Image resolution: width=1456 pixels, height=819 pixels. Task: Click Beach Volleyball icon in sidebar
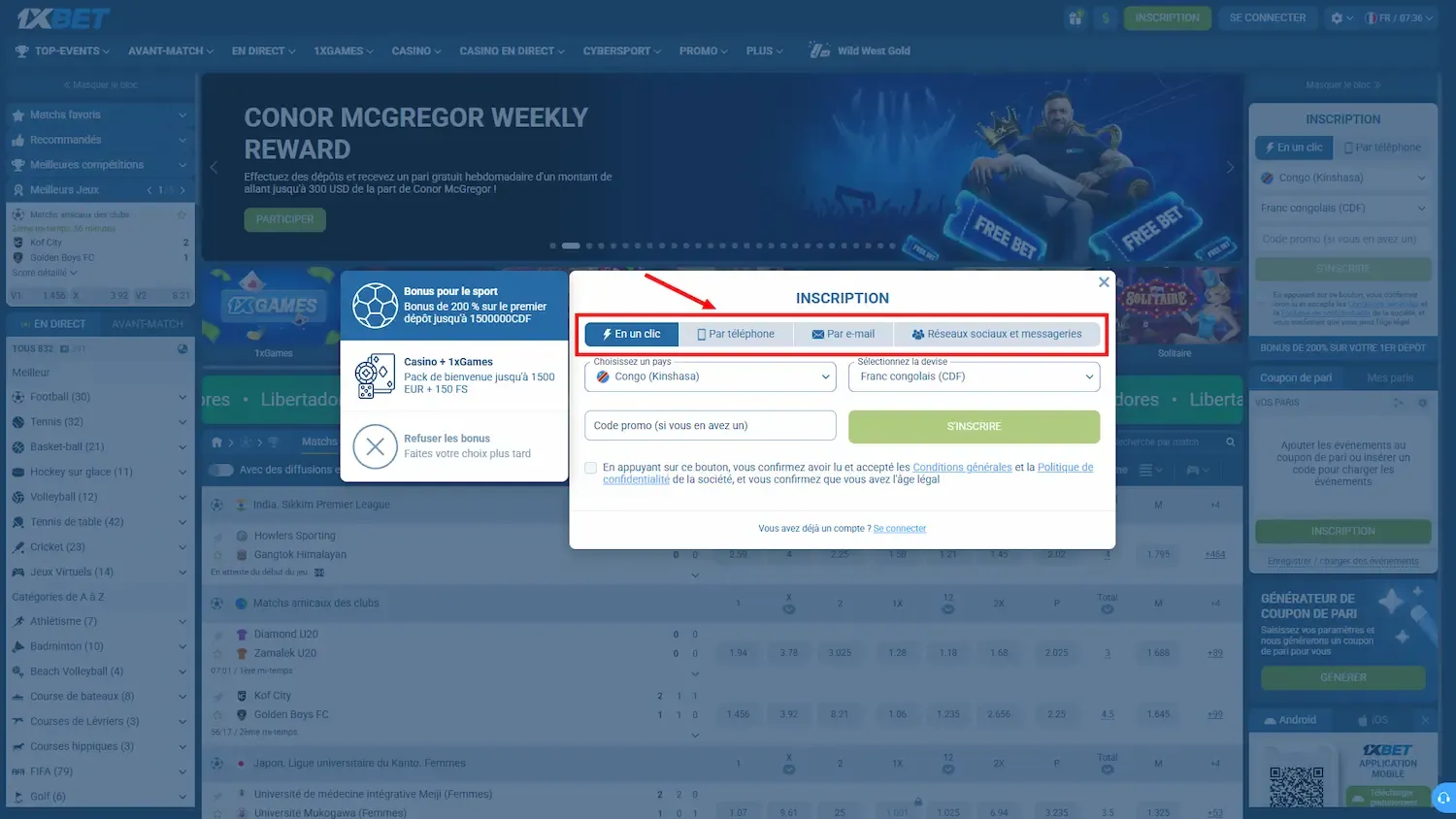coord(18,672)
